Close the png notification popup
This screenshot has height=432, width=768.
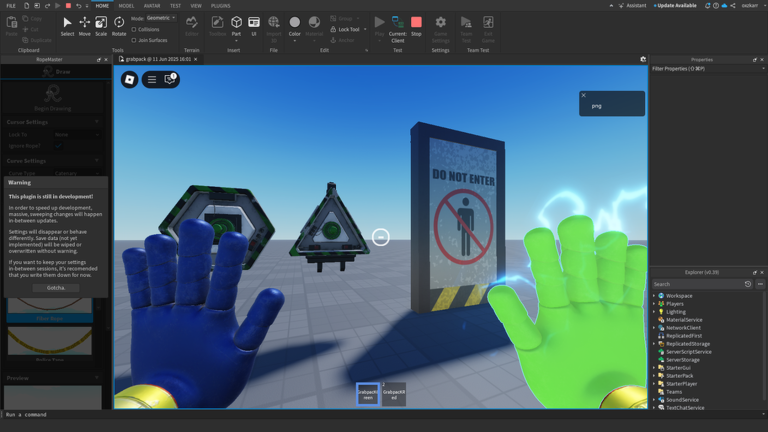(583, 95)
